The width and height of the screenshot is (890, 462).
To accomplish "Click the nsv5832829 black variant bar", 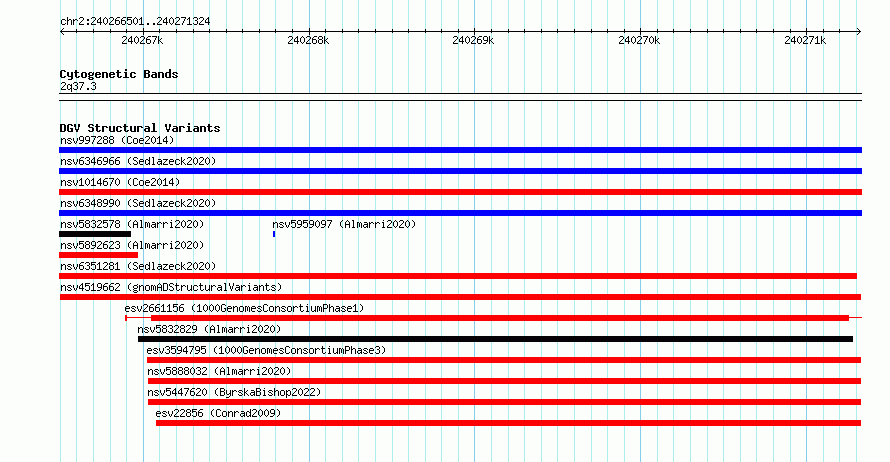I will coord(496,339).
